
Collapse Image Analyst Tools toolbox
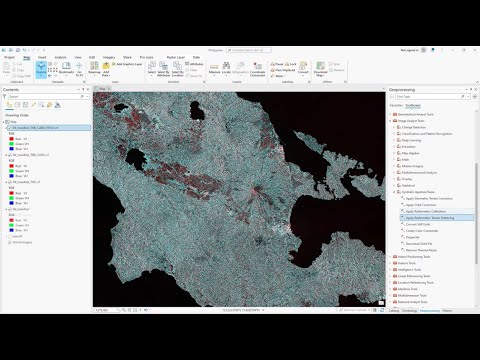[390, 121]
